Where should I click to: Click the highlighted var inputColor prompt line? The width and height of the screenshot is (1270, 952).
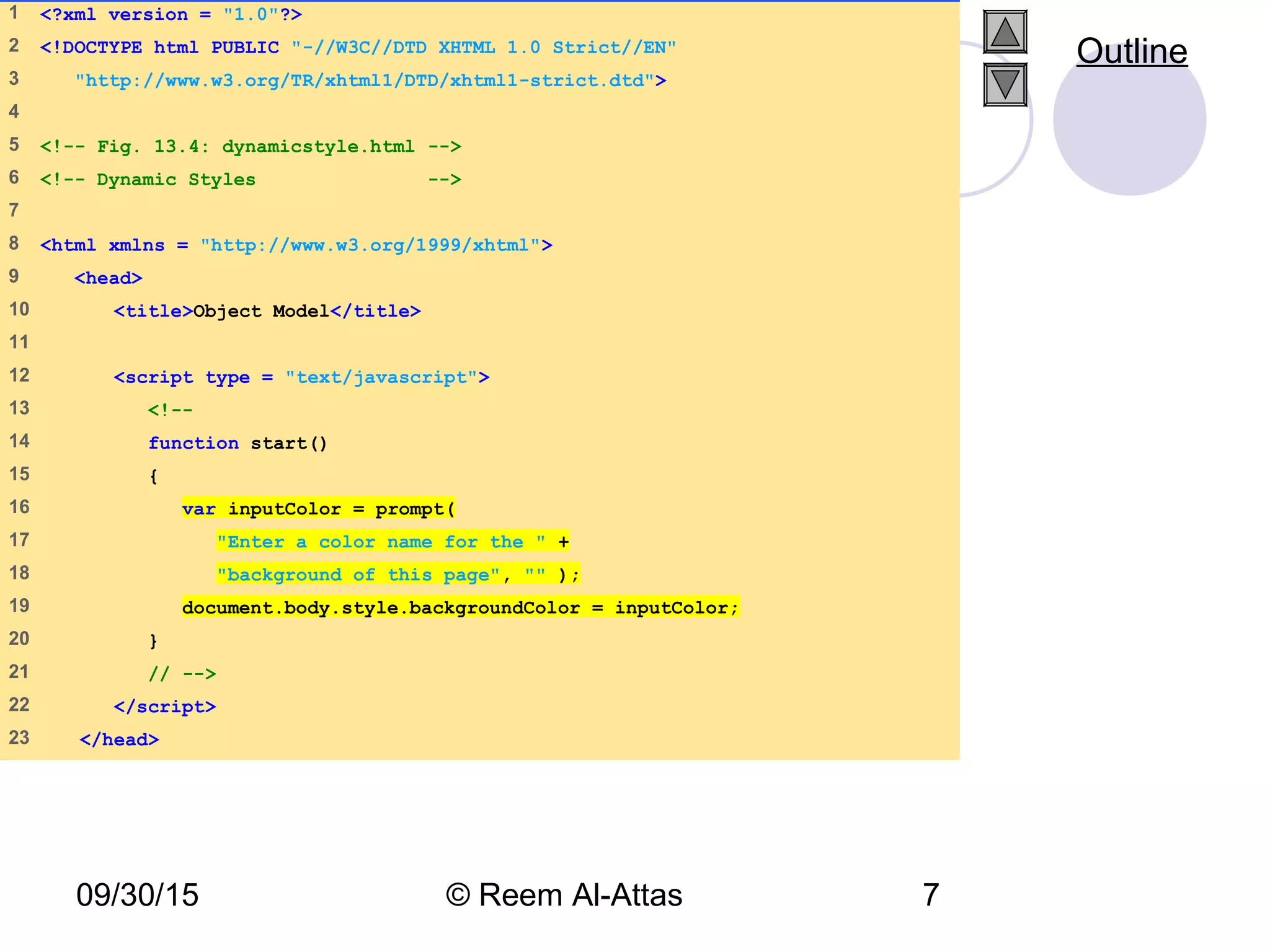click(x=318, y=509)
